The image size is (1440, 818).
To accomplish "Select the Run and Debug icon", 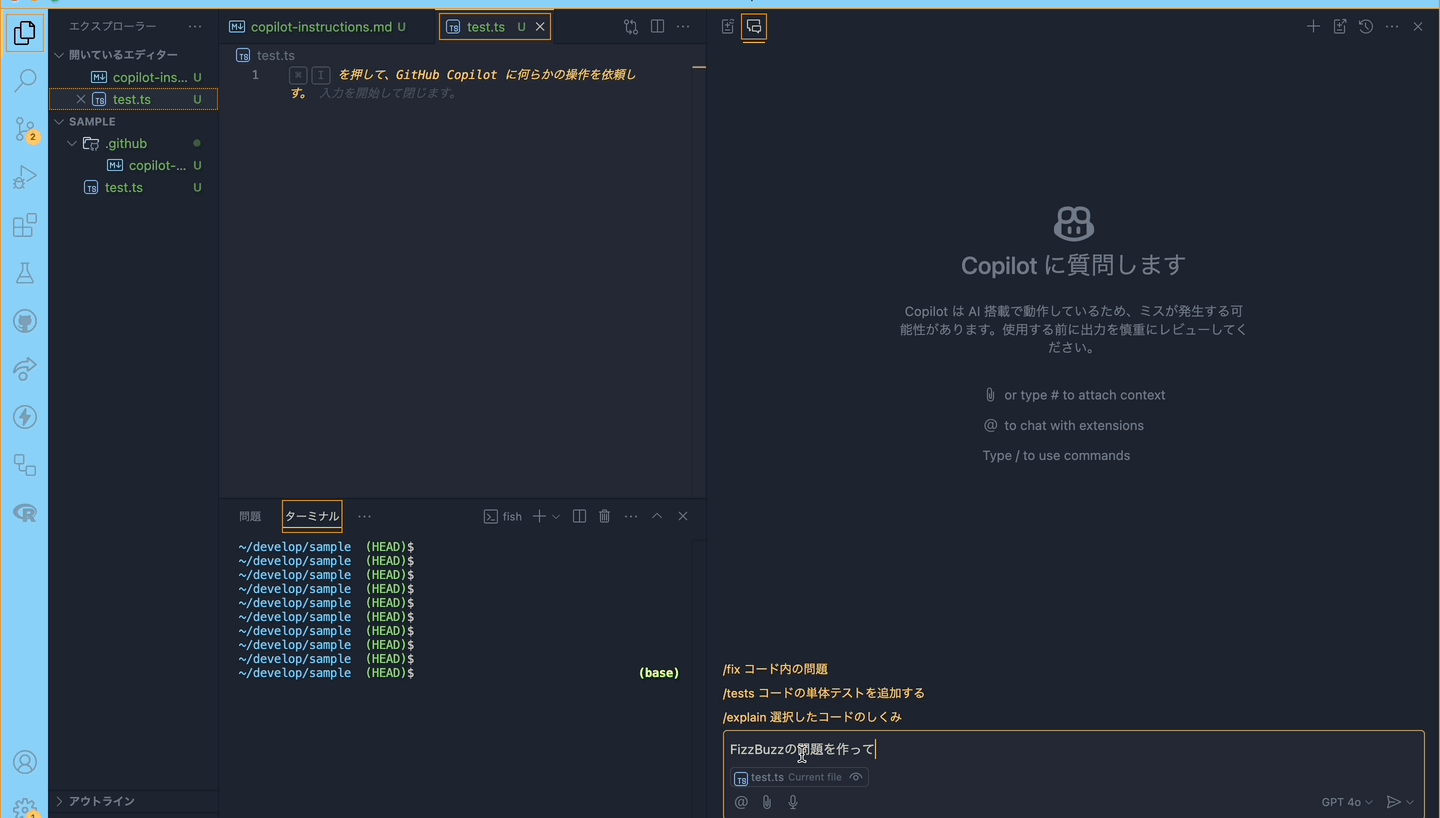I will tap(25, 177).
